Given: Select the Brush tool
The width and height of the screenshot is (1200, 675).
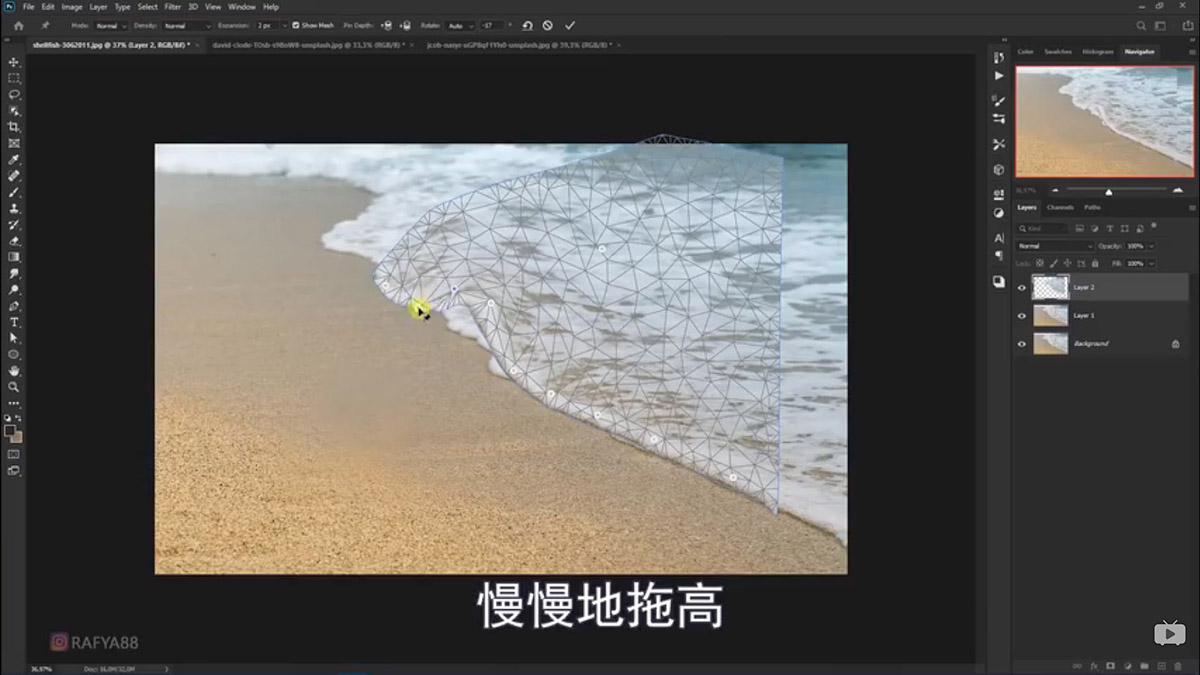Looking at the screenshot, I should click(14, 192).
